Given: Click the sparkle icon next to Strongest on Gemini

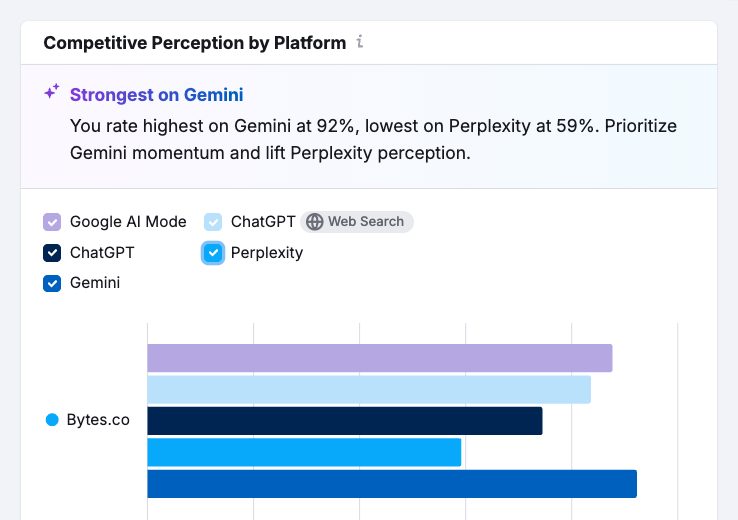Looking at the screenshot, I should click(x=52, y=93).
